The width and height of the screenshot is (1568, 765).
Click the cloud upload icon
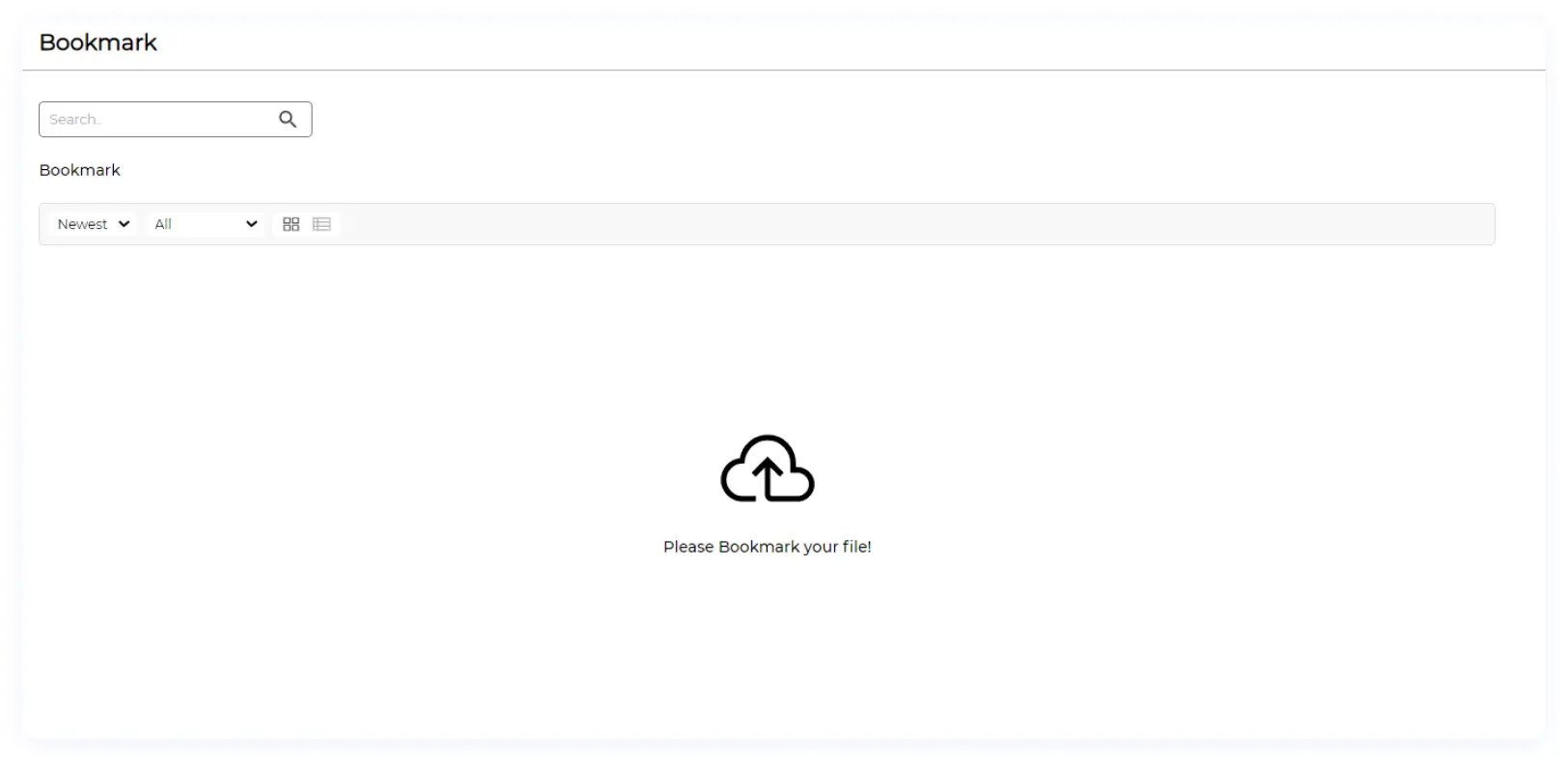[767, 469]
